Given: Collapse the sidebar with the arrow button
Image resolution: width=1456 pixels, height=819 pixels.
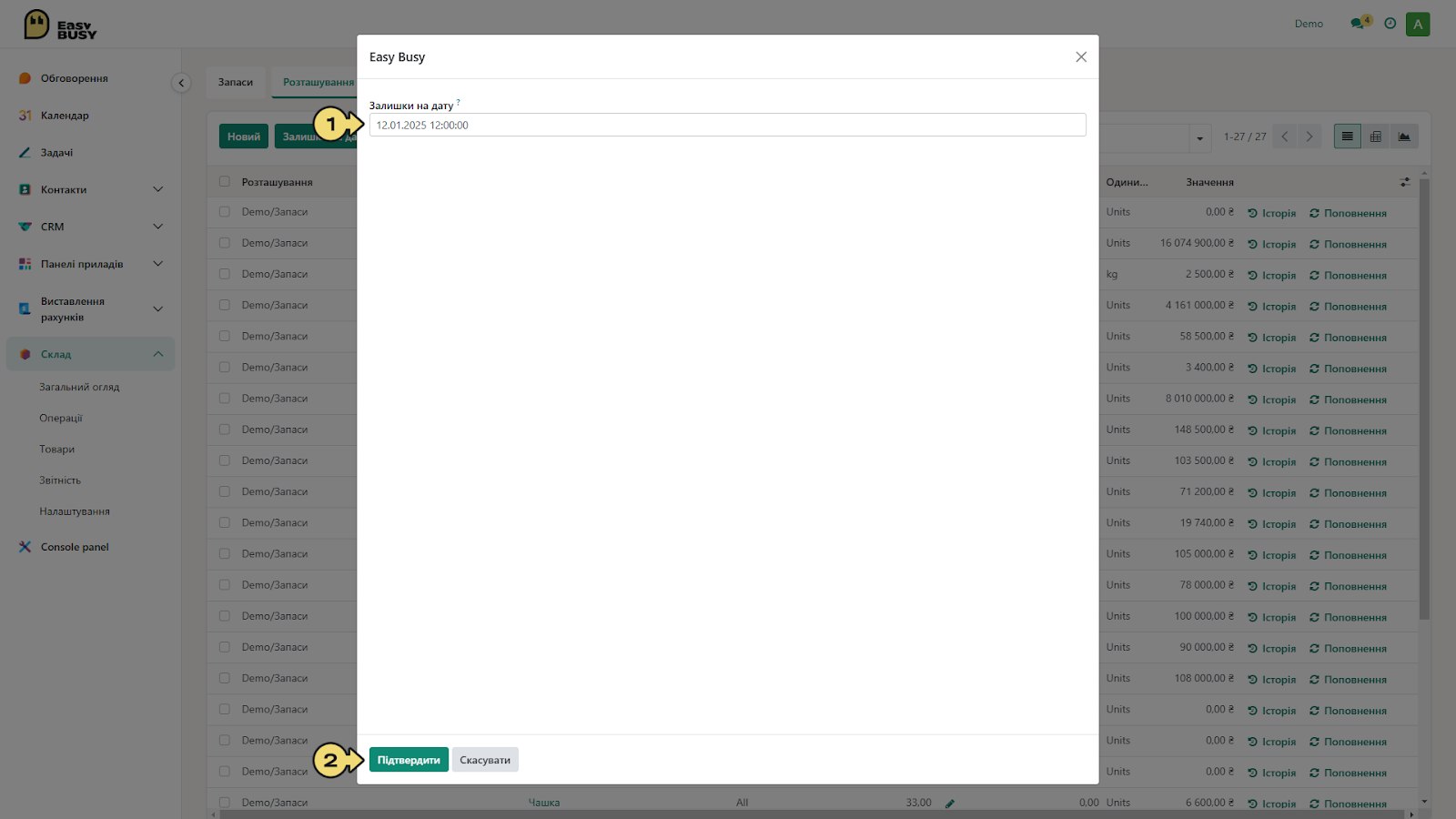Looking at the screenshot, I should pos(181,83).
